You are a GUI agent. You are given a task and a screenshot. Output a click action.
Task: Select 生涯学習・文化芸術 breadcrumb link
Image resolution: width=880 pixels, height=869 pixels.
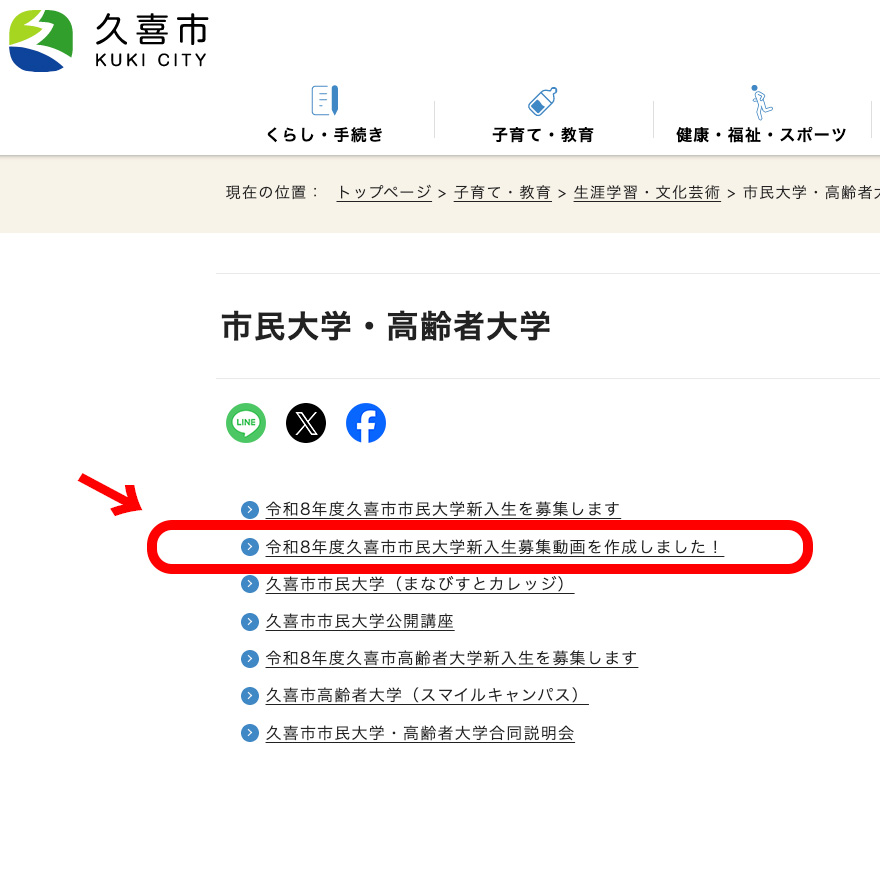[x=646, y=193]
